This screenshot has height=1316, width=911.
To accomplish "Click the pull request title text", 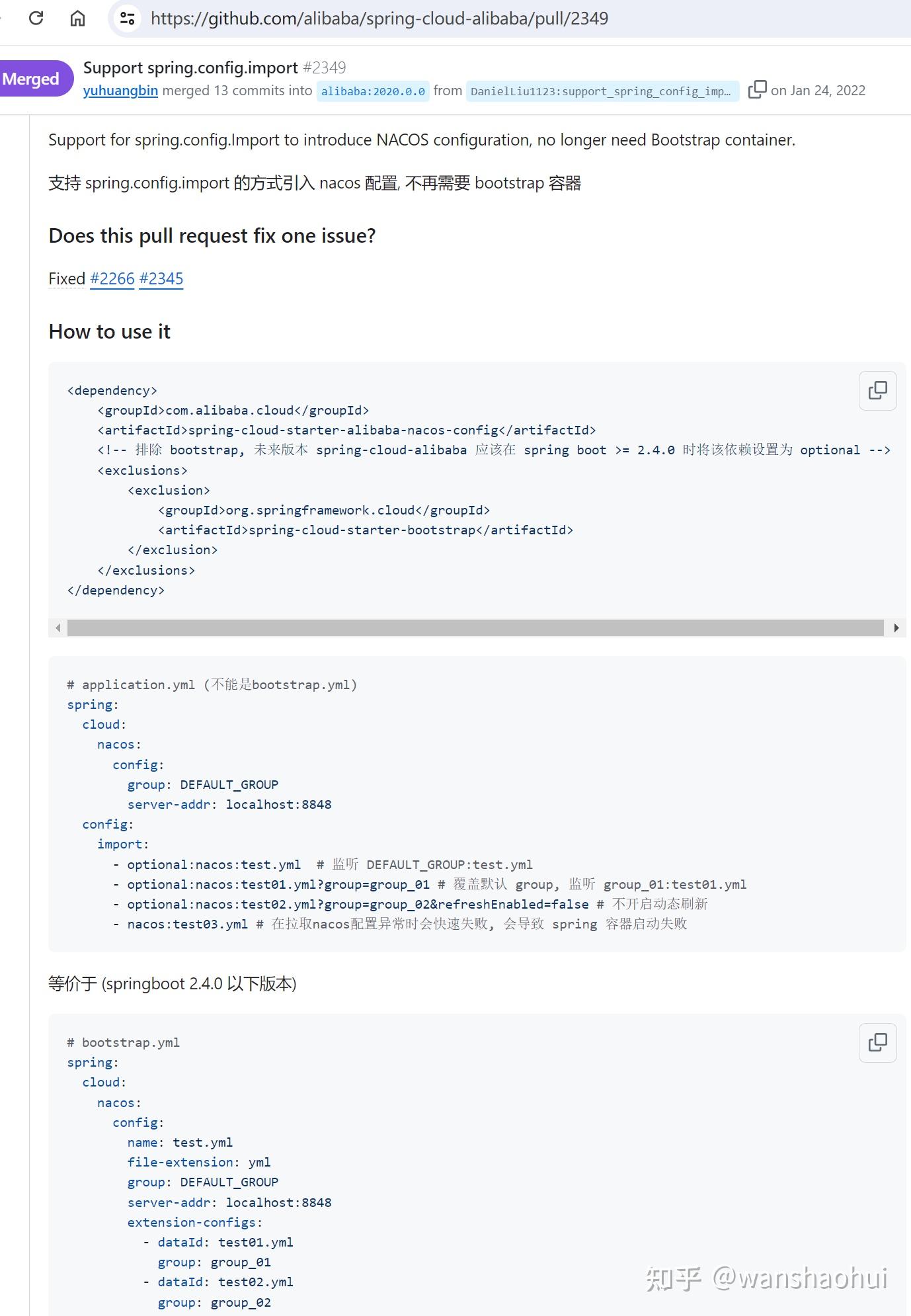I will click(190, 67).
